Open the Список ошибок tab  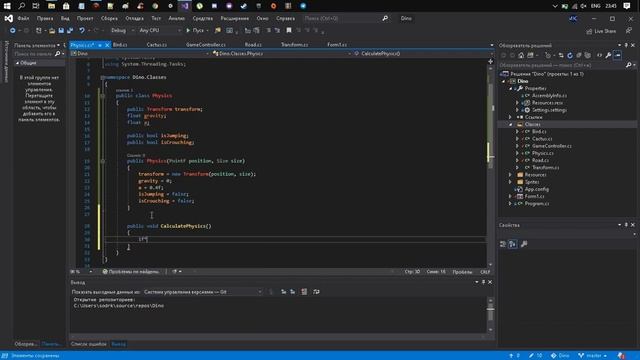pyautogui.click(x=89, y=344)
